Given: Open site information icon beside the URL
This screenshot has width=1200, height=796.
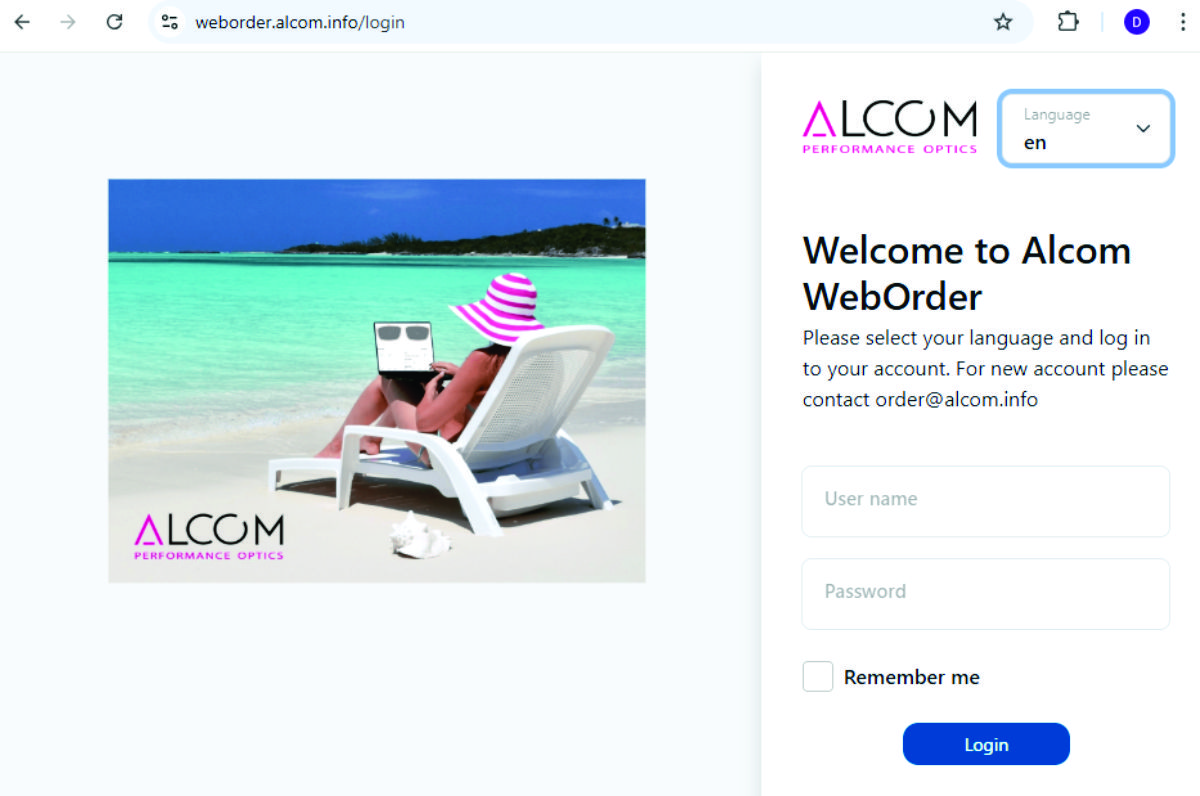Looking at the screenshot, I should [170, 22].
